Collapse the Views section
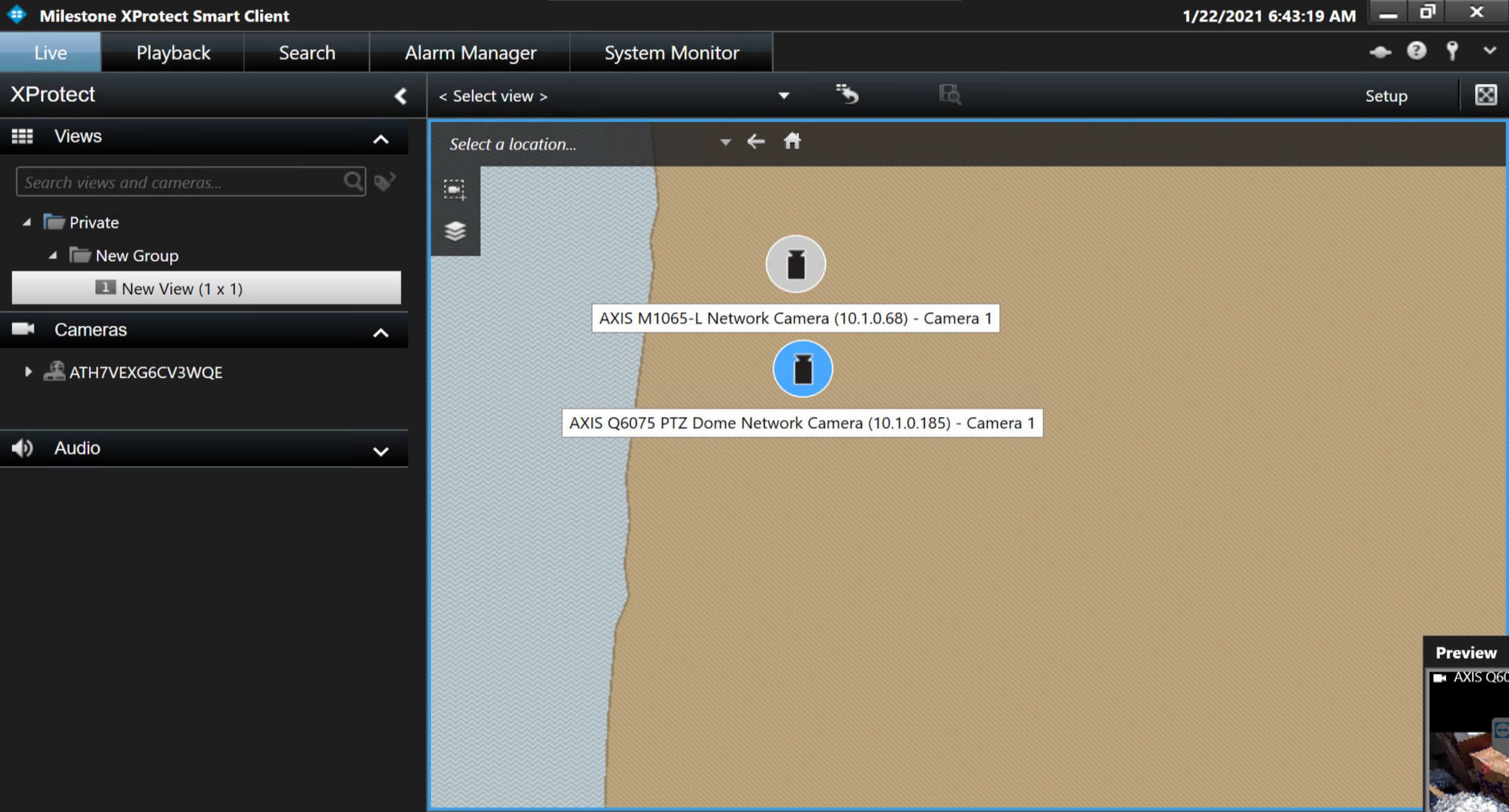The width and height of the screenshot is (1509, 812). [x=380, y=139]
